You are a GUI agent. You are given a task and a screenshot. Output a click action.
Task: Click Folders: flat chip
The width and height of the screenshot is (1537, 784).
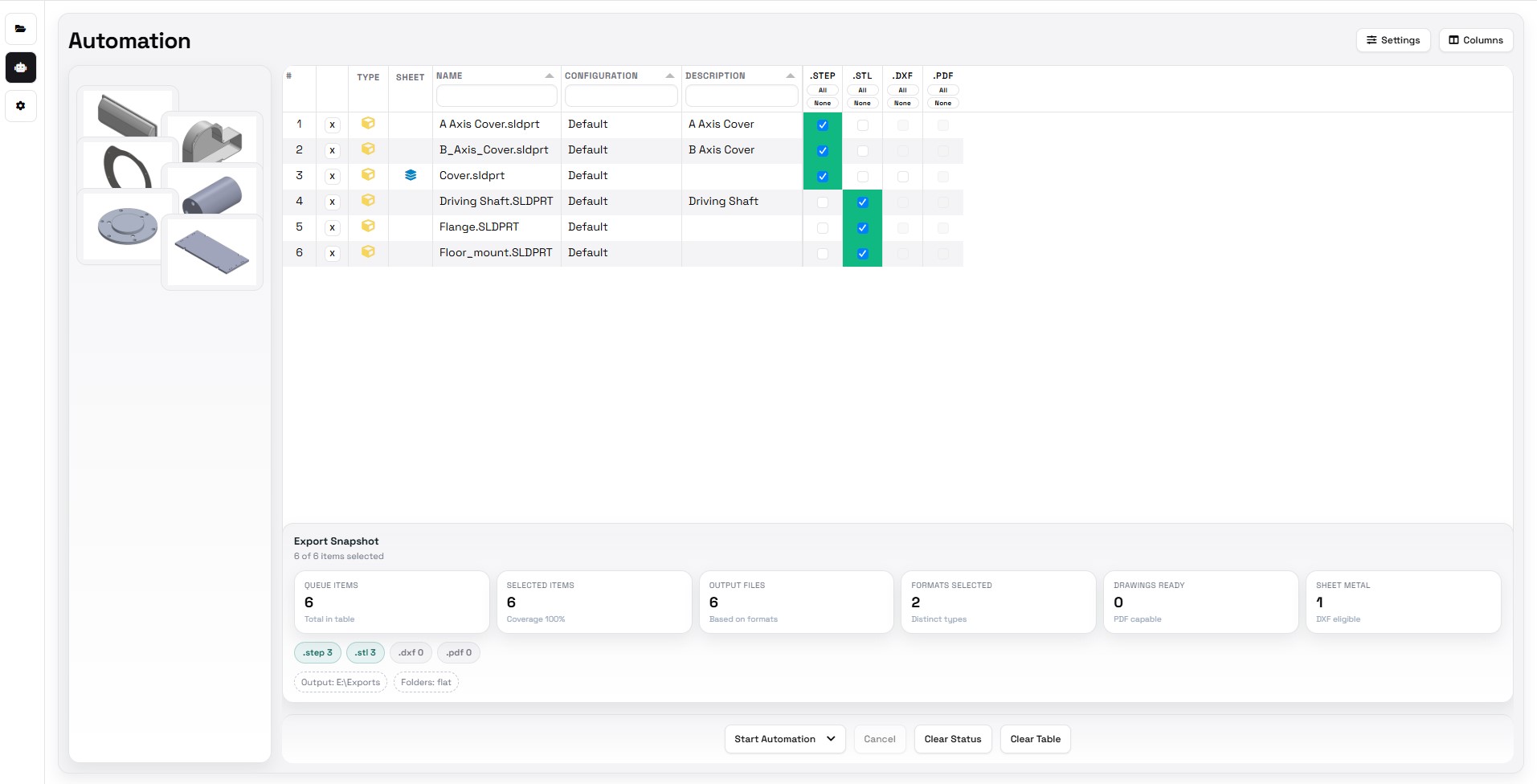point(426,683)
